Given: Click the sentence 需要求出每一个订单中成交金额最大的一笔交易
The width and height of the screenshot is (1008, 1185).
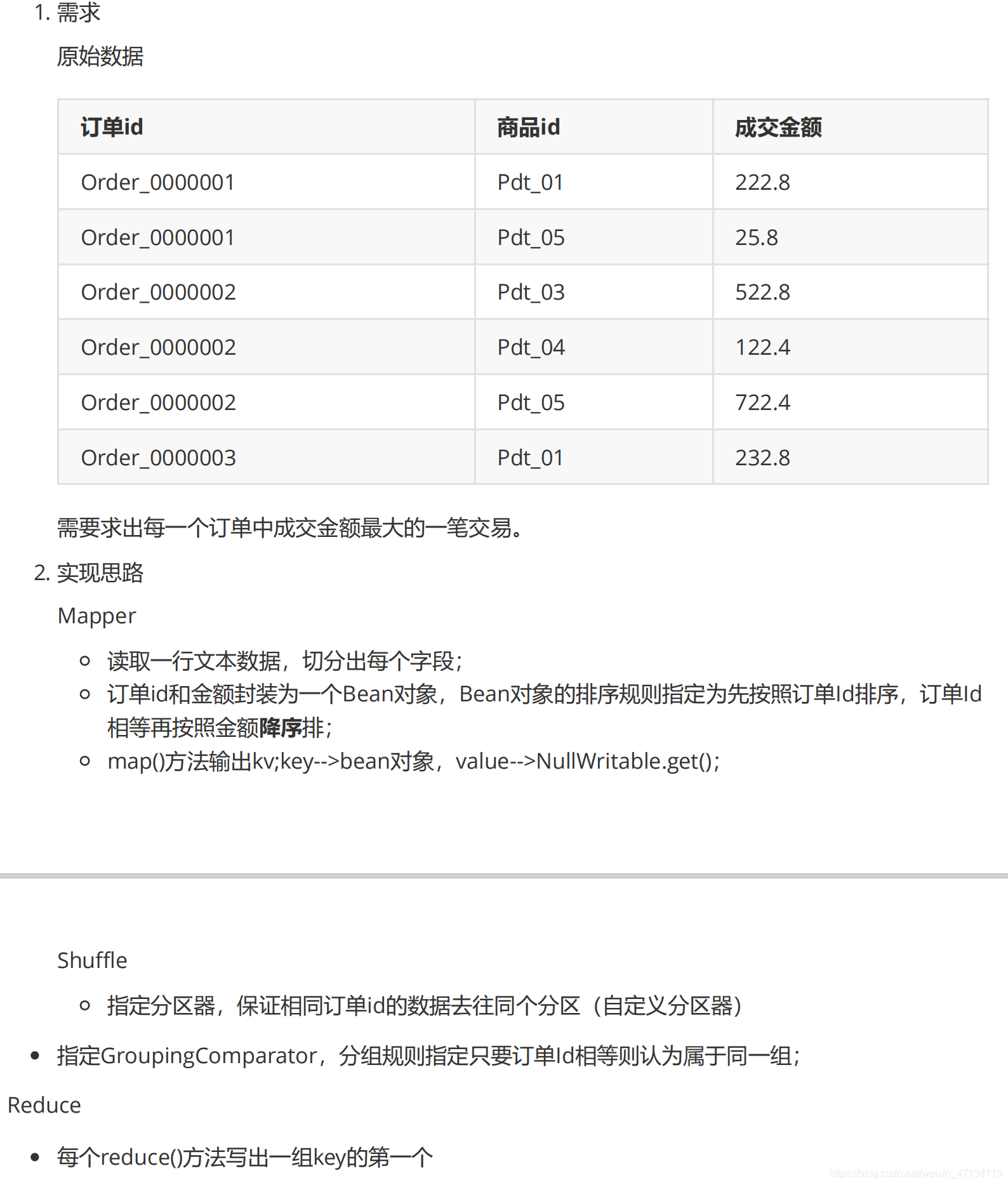Looking at the screenshot, I should pyautogui.click(x=289, y=528).
